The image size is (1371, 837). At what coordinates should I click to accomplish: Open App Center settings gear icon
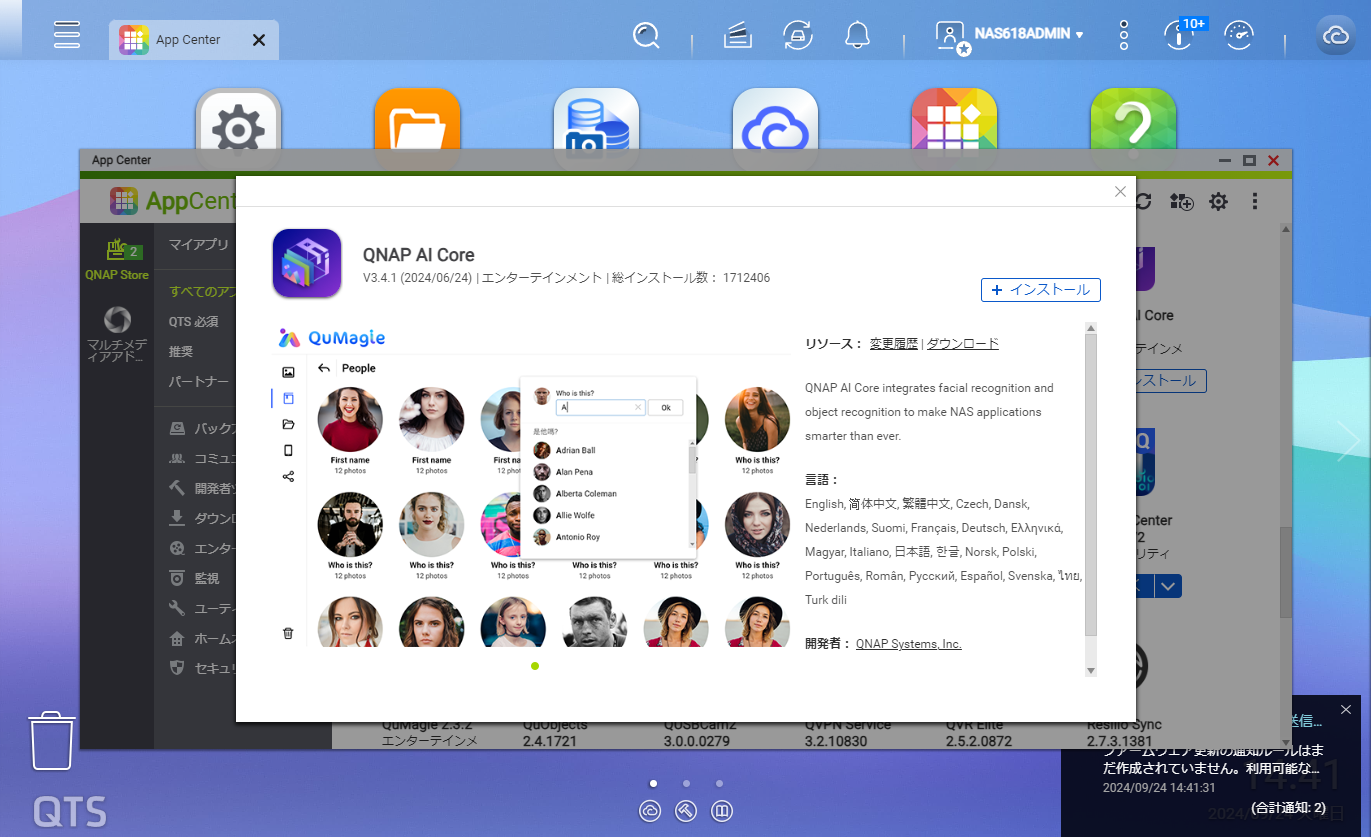[1218, 201]
